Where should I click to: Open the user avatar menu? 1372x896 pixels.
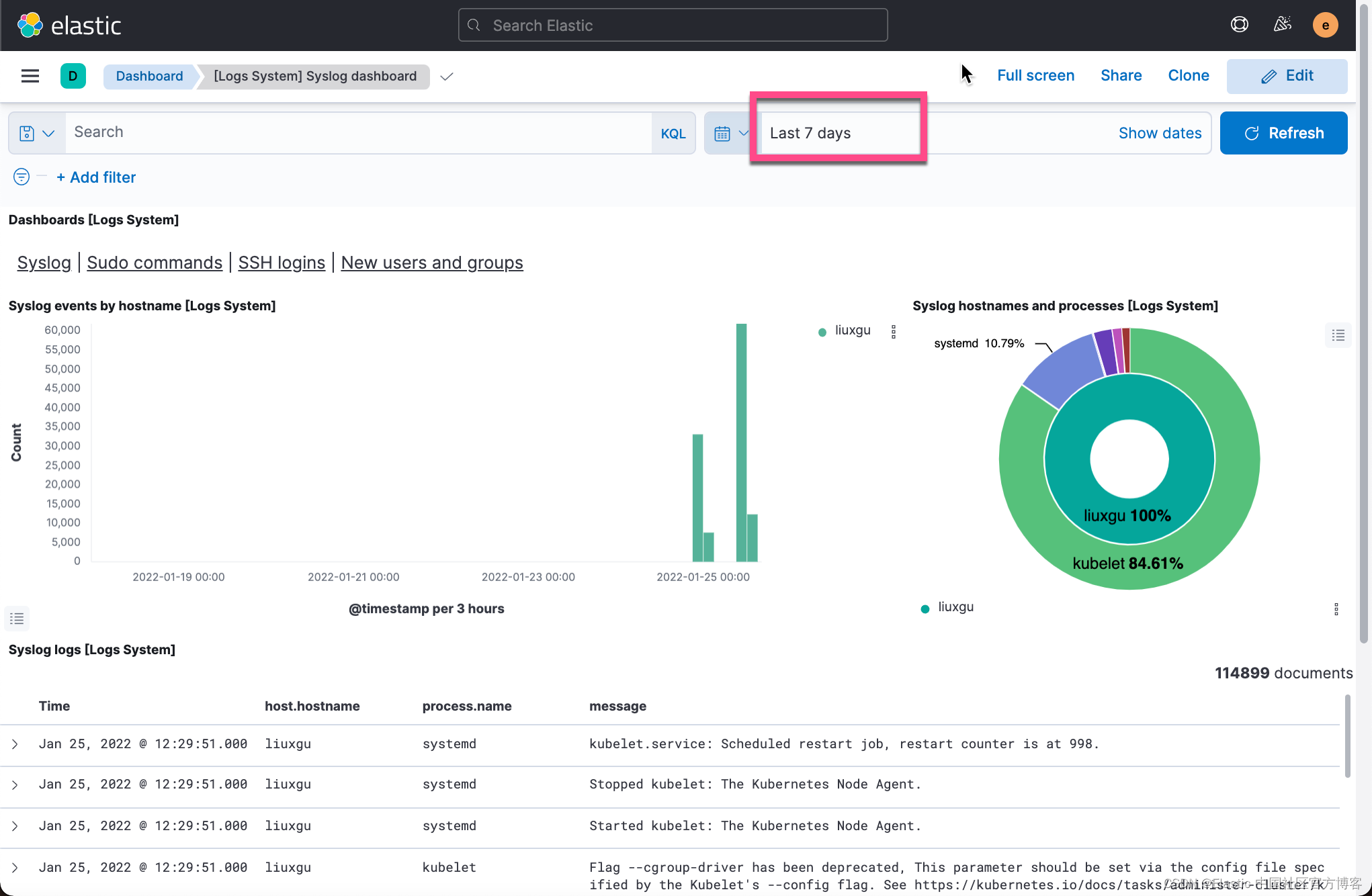pyautogui.click(x=1325, y=26)
